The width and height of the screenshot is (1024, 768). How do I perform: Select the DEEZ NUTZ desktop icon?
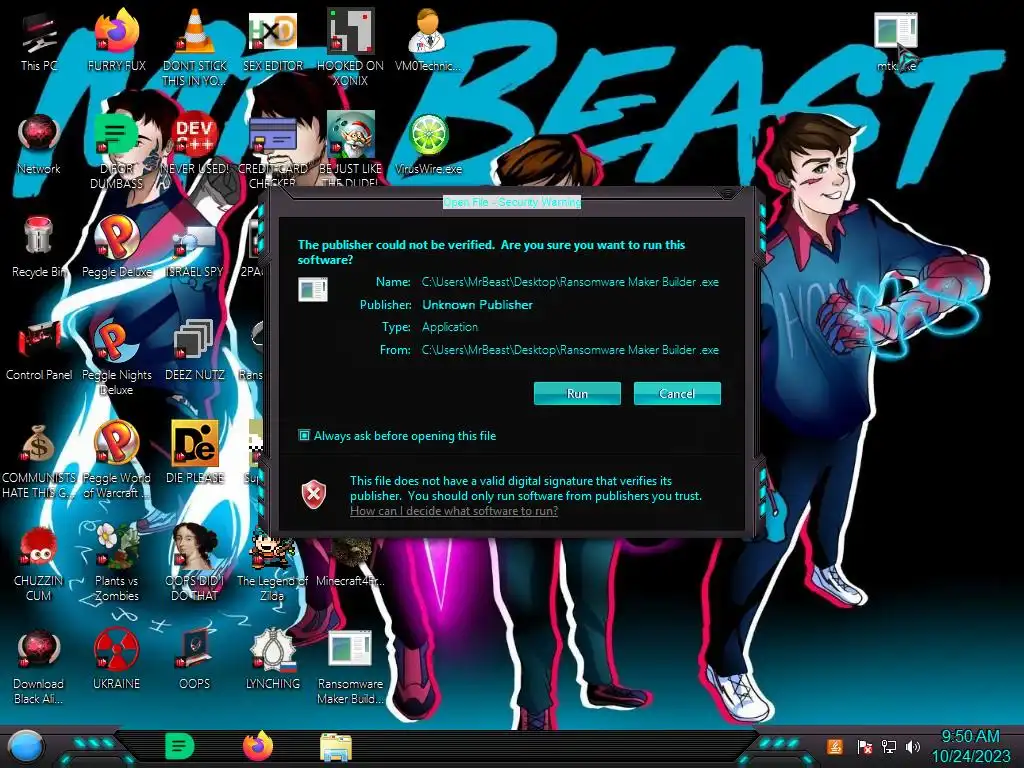195,351
